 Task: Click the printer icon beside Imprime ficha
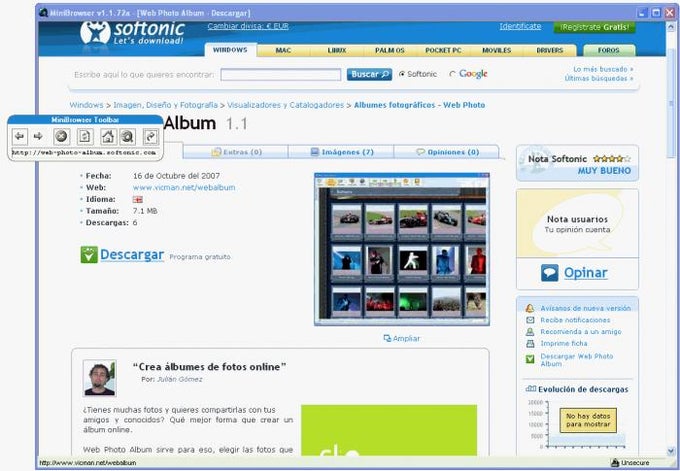530,343
